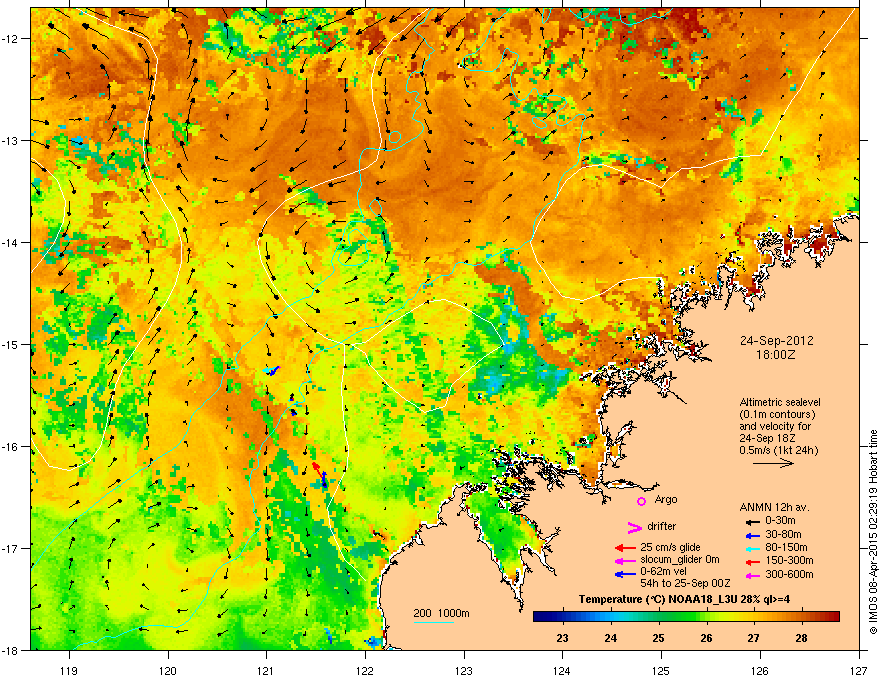Screen dimensions: 880x680
Task: Click latitude axis label -16
Action: 10,447
